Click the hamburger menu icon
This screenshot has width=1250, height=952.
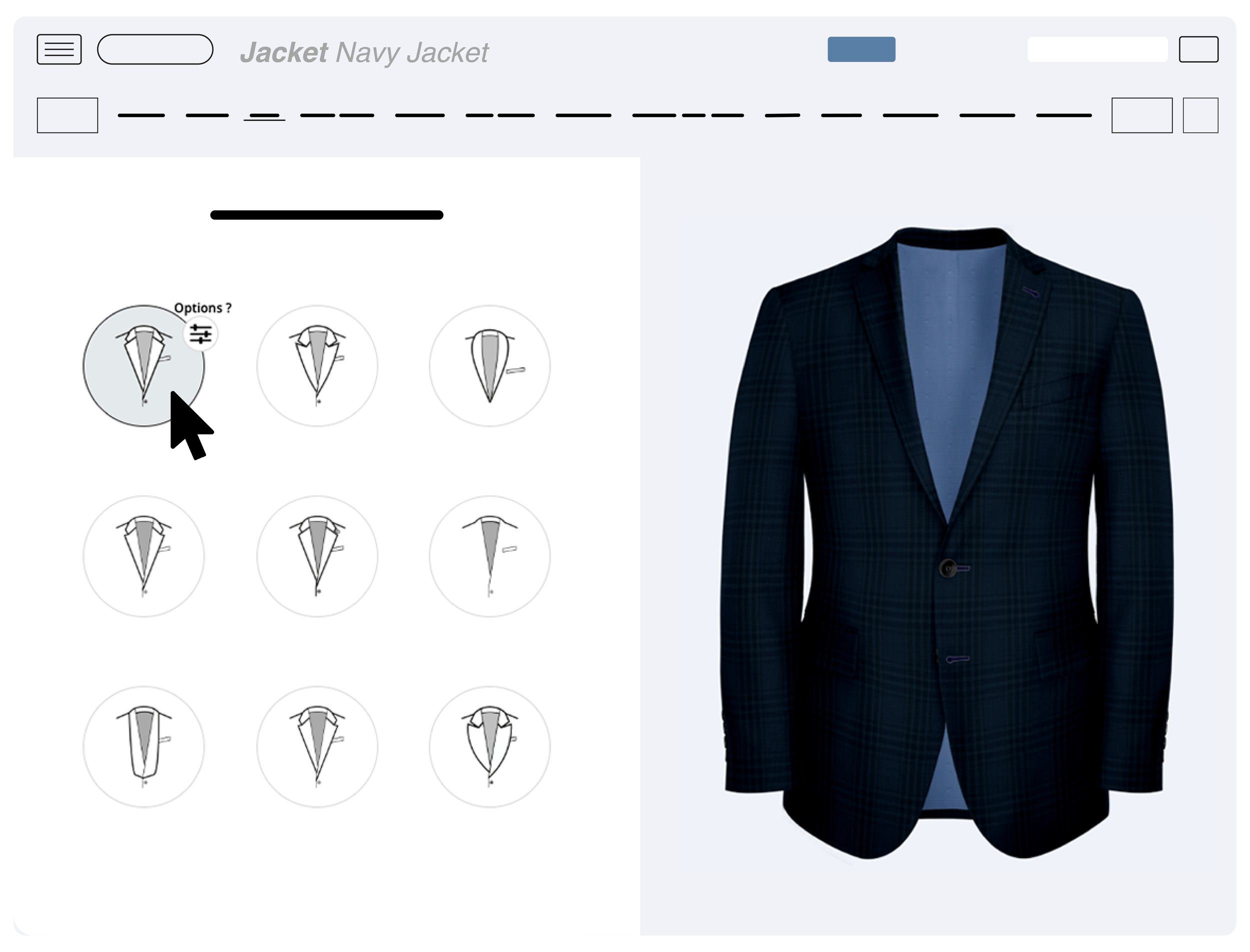pyautogui.click(x=59, y=50)
